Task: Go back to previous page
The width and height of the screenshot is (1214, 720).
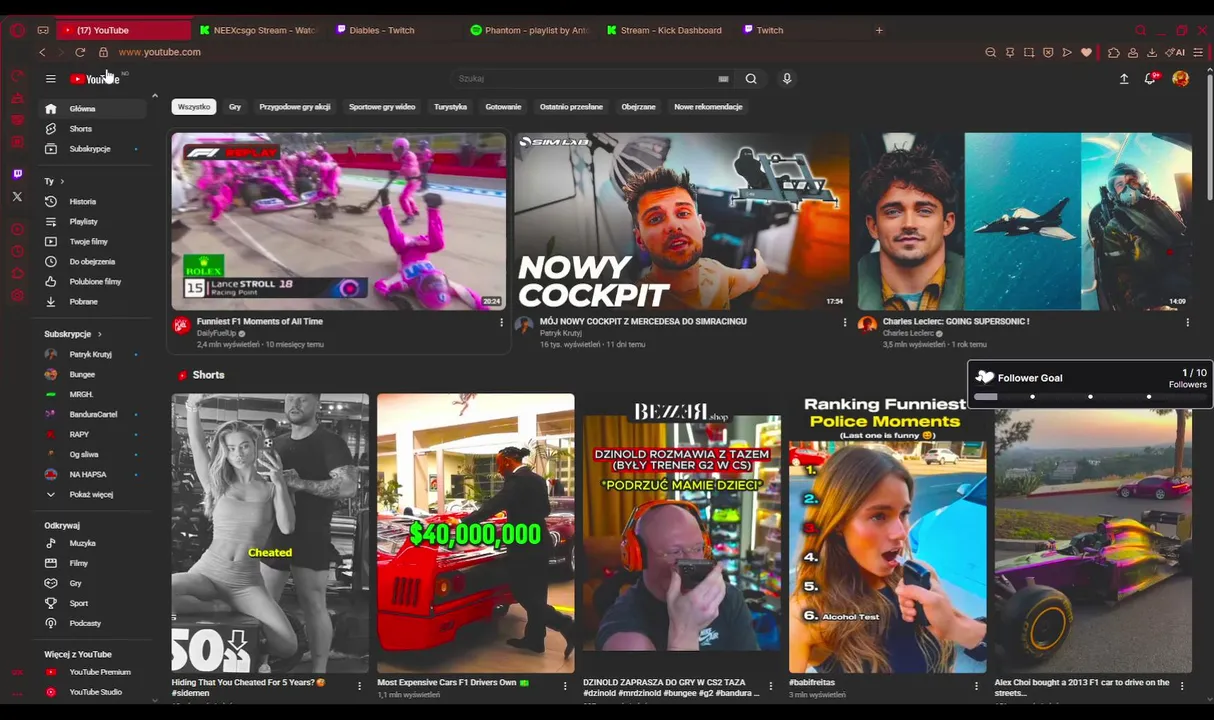Action: [x=42, y=52]
